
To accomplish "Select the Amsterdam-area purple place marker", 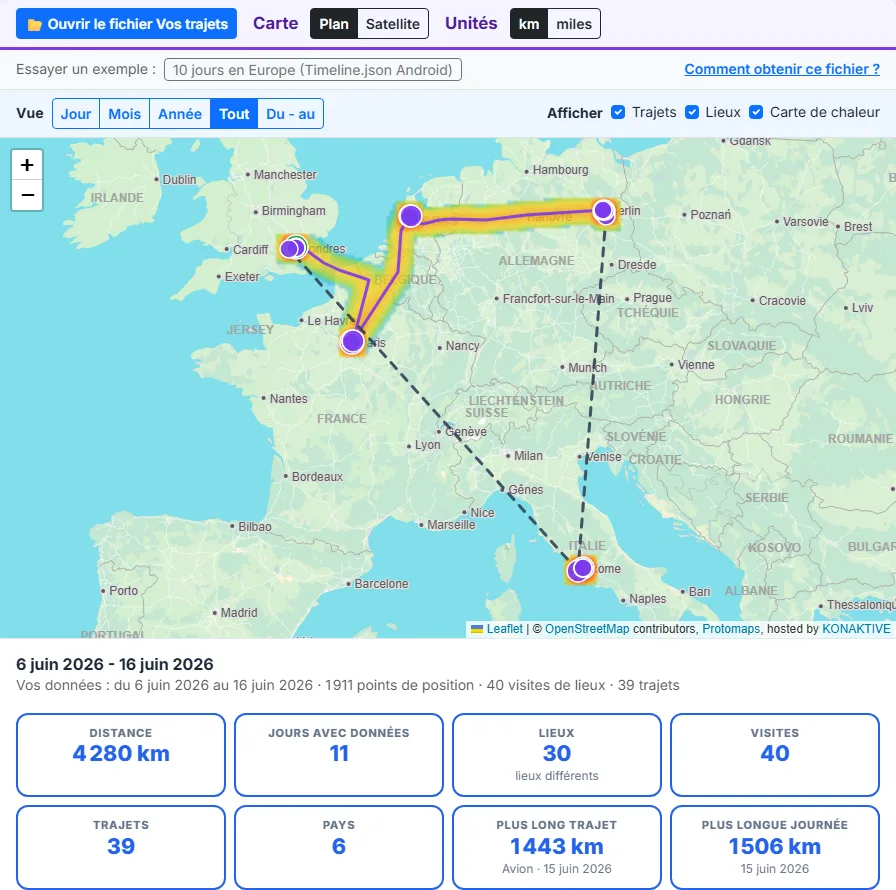I will pos(410,216).
